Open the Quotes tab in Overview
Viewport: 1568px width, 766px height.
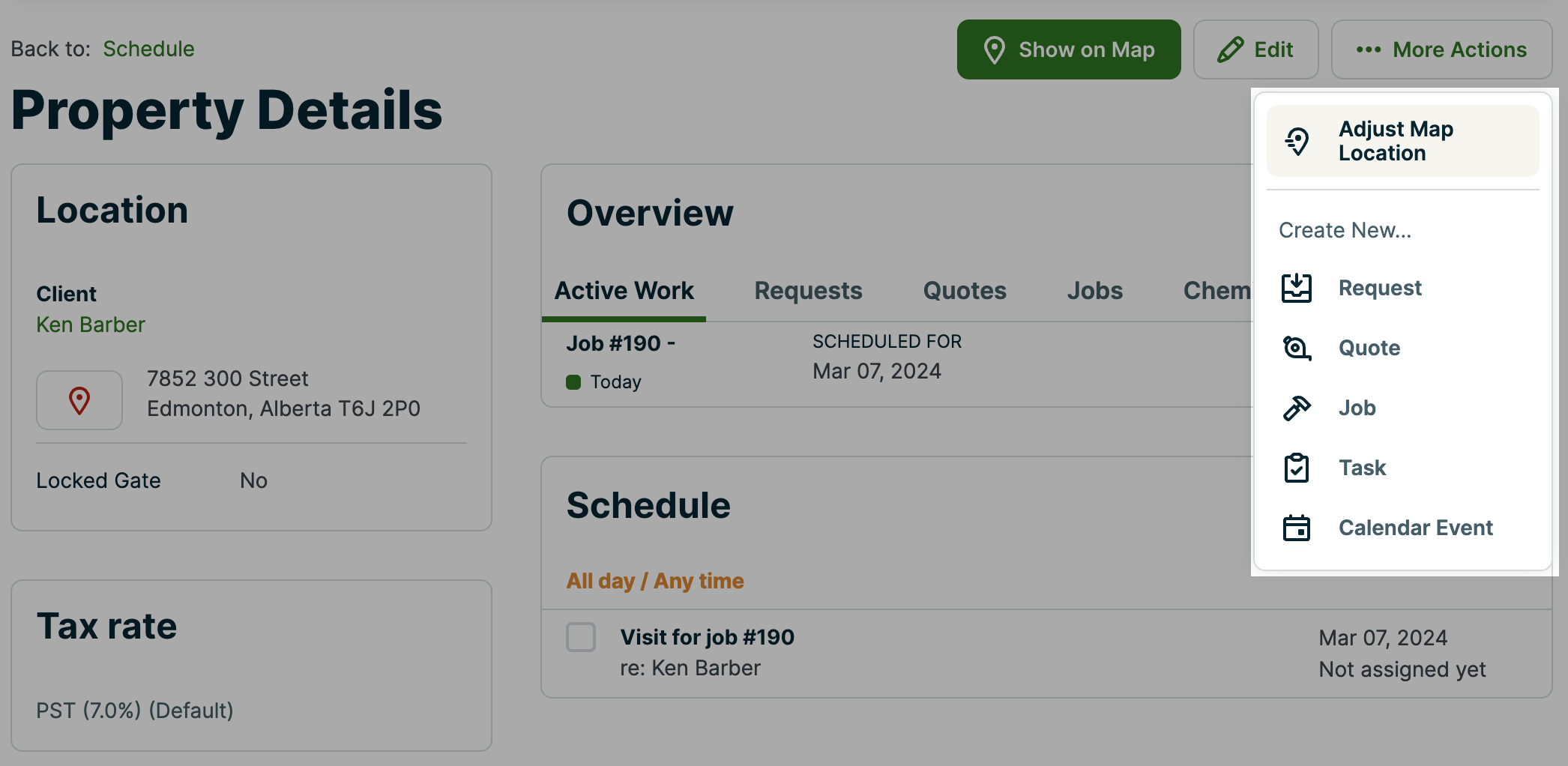(964, 291)
